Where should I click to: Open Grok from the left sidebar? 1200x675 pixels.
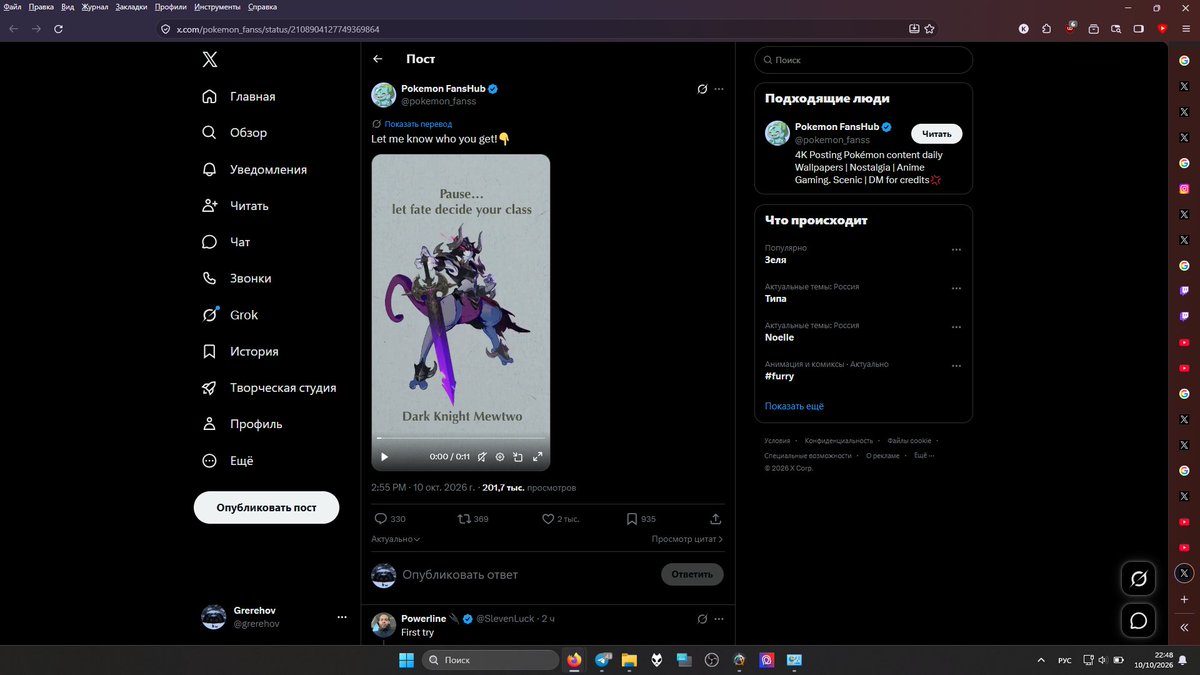[230, 315]
